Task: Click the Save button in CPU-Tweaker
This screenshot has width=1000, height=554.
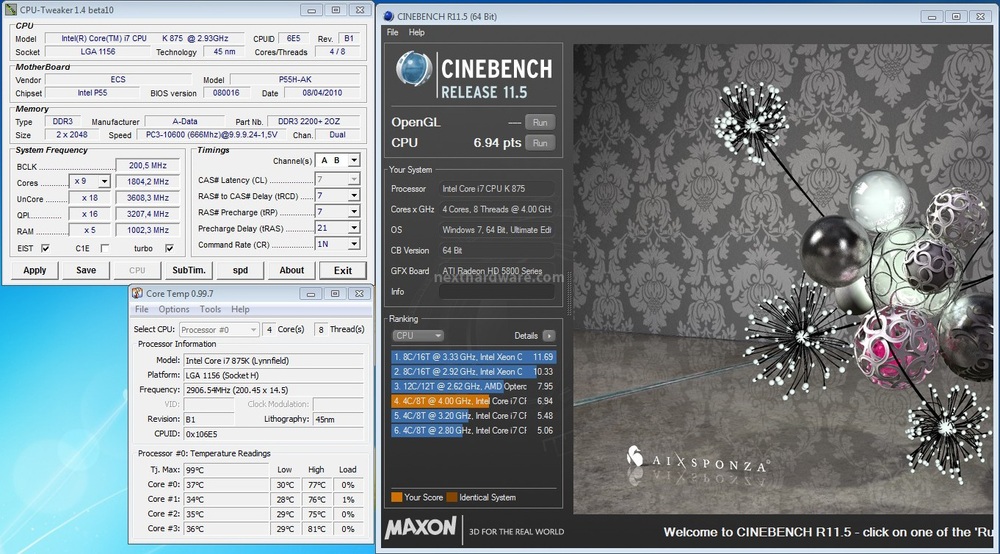Action: tap(86, 270)
